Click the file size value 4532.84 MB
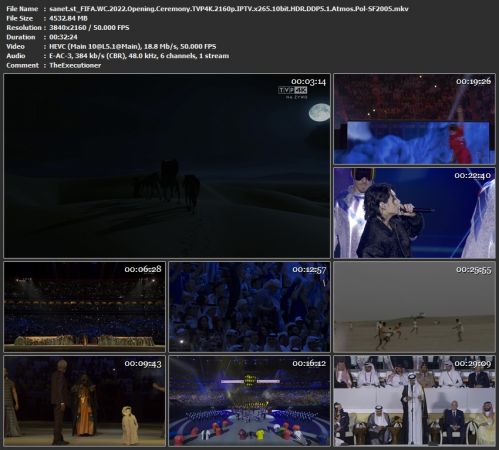 tap(68, 18)
